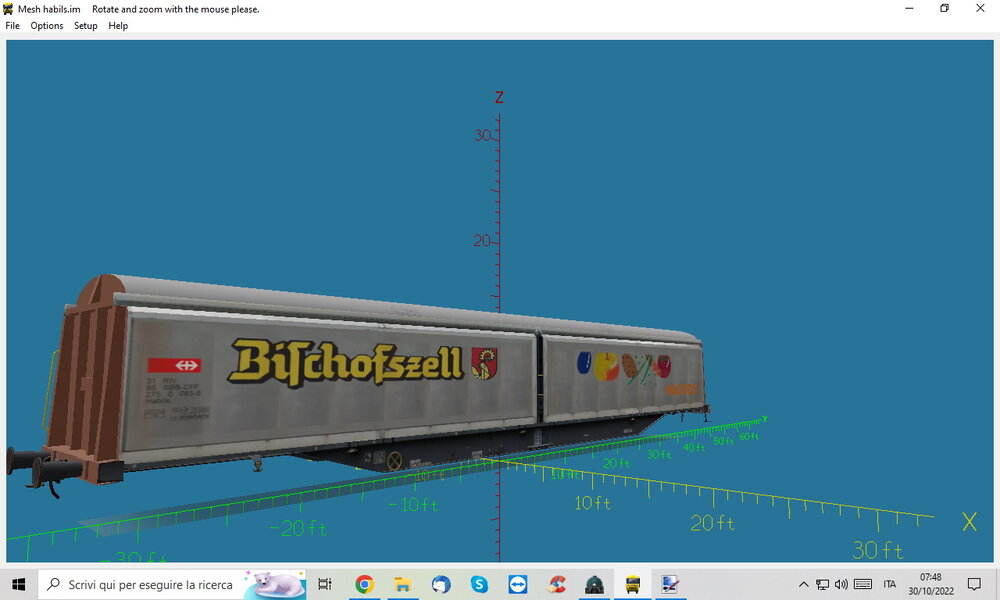Image resolution: width=1000 pixels, height=600 pixels.
Task: Open File Explorer from taskbar
Action: [402, 584]
